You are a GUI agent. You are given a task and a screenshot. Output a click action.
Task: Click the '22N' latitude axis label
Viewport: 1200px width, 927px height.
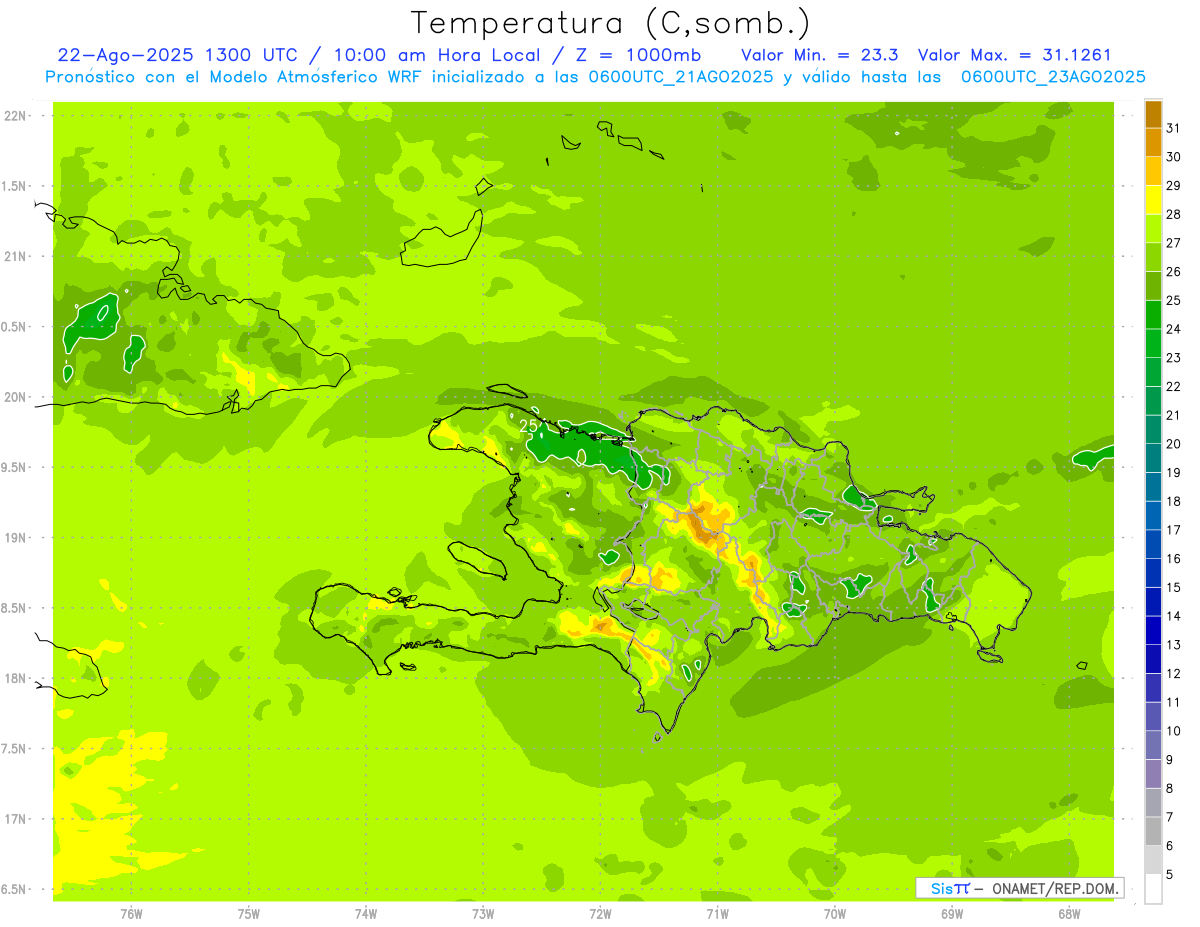(14, 116)
